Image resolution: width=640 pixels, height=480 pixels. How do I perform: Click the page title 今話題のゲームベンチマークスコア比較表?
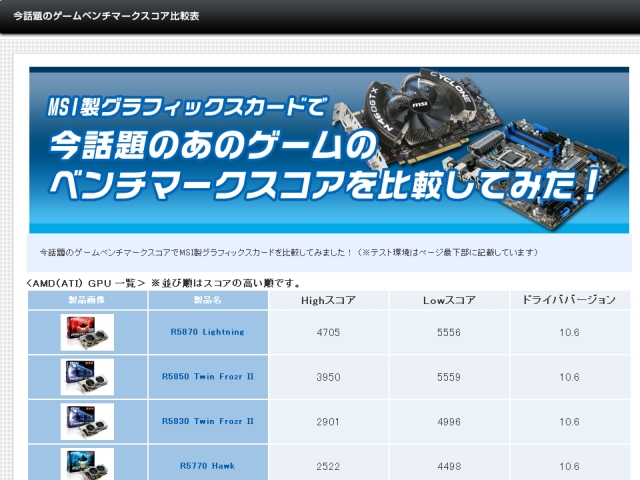tap(106, 16)
